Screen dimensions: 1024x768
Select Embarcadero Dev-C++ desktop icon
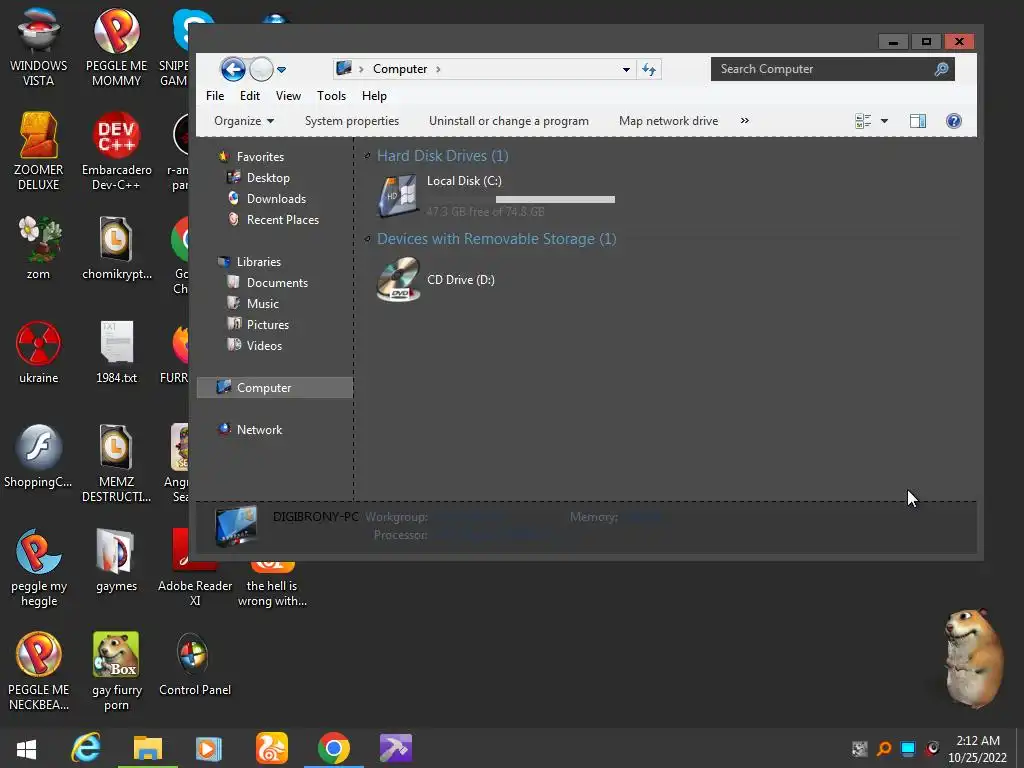coord(116,152)
